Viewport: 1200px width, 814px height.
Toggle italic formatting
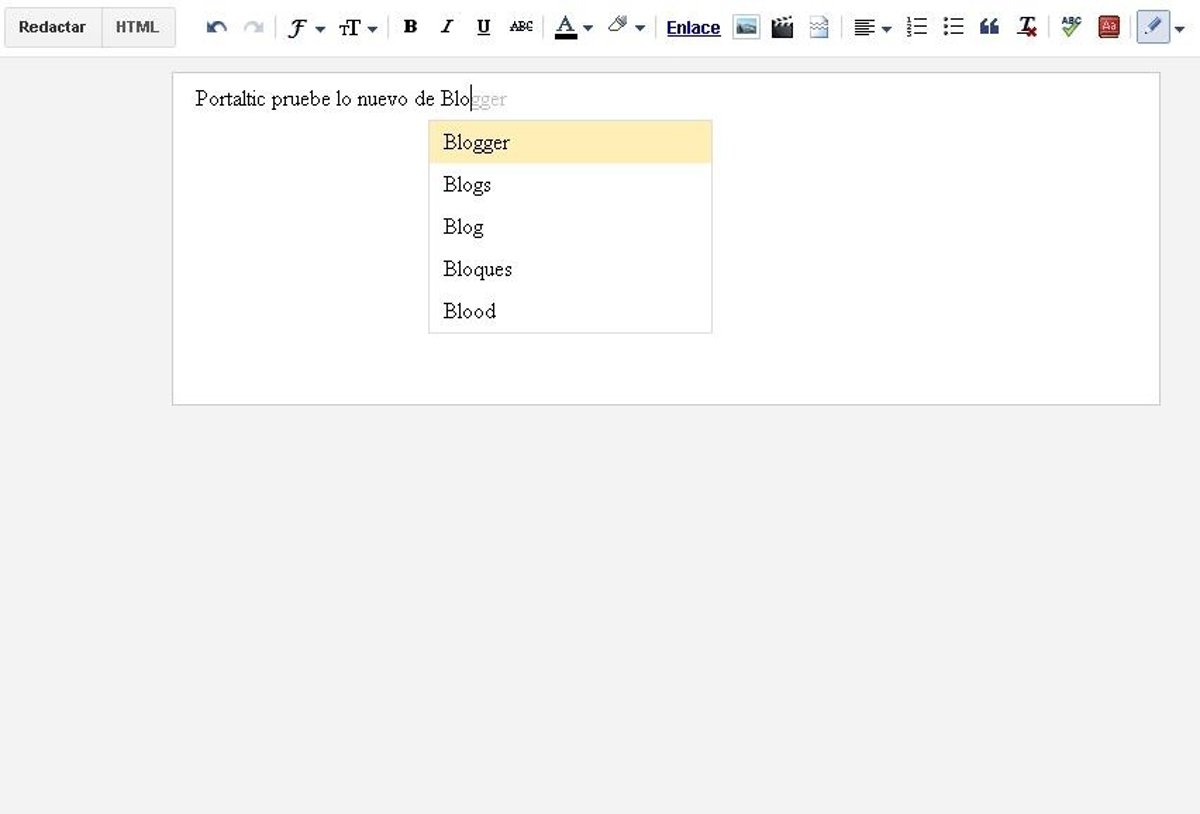pos(447,28)
